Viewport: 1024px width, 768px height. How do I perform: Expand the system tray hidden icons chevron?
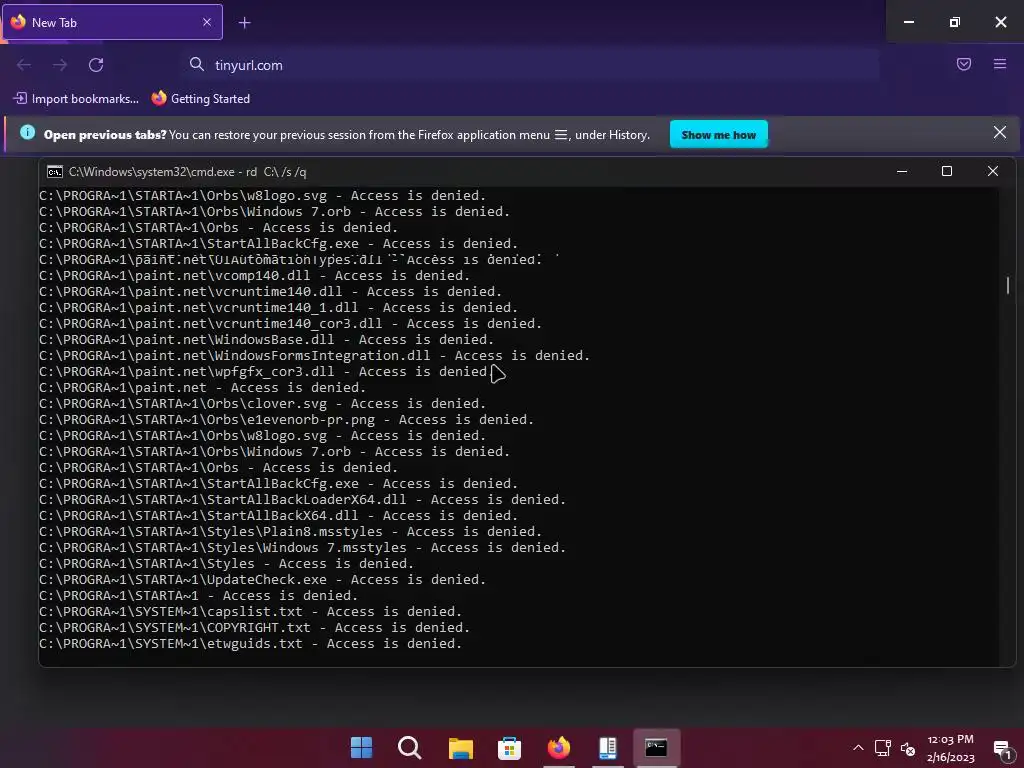(x=858, y=748)
